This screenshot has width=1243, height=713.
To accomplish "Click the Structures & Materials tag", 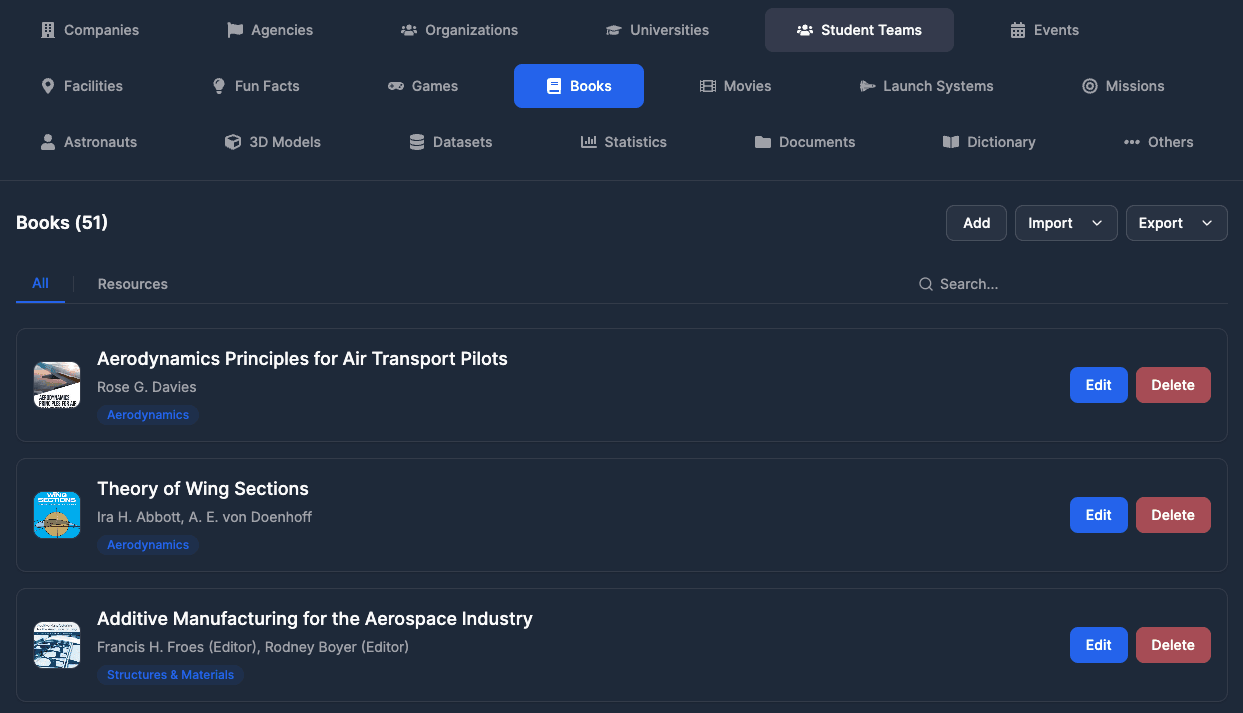I will pyautogui.click(x=170, y=675).
